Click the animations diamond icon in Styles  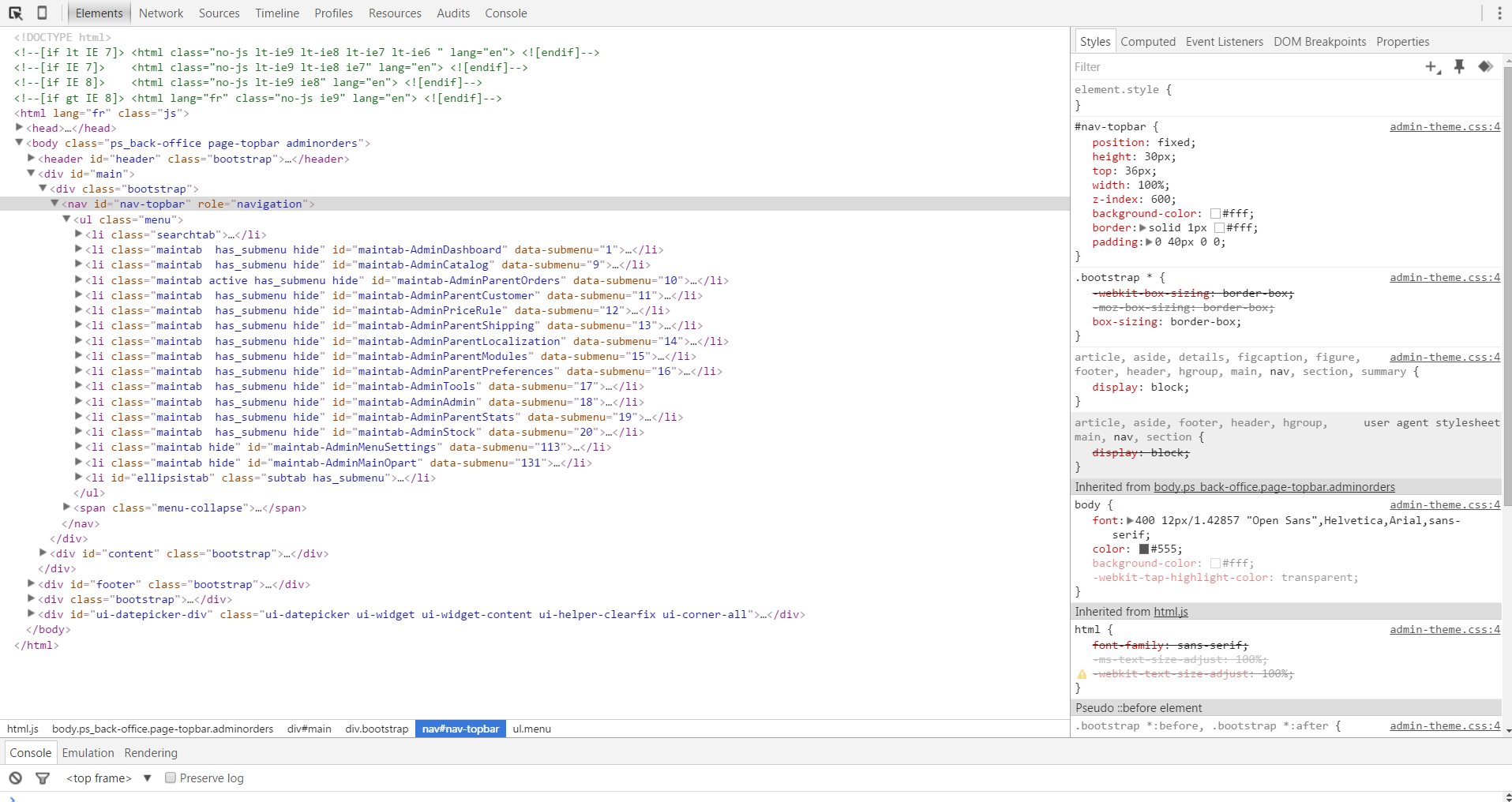pyautogui.click(x=1485, y=66)
